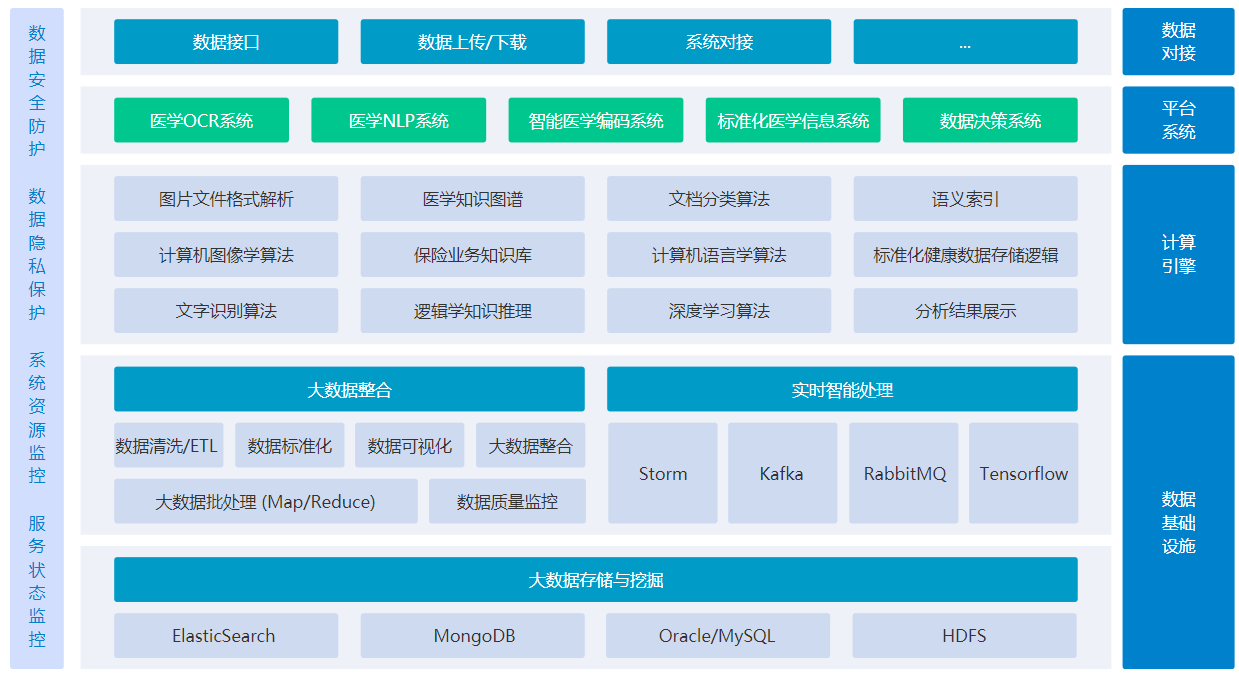Click the 文档分类算法 box
Viewport: 1239px width, 676px height.
click(x=719, y=199)
